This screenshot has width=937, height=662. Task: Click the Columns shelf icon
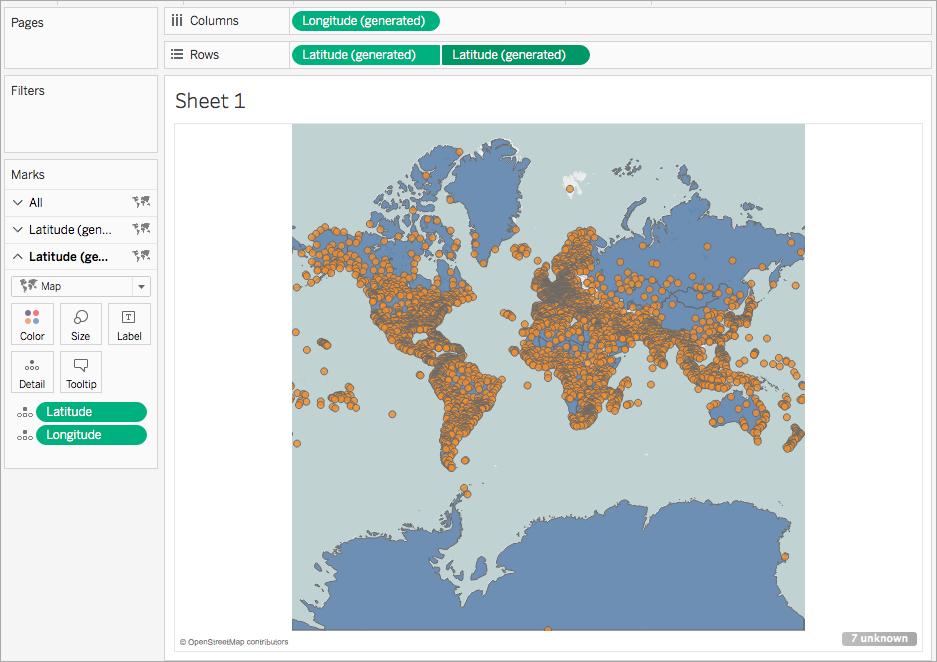[x=177, y=21]
